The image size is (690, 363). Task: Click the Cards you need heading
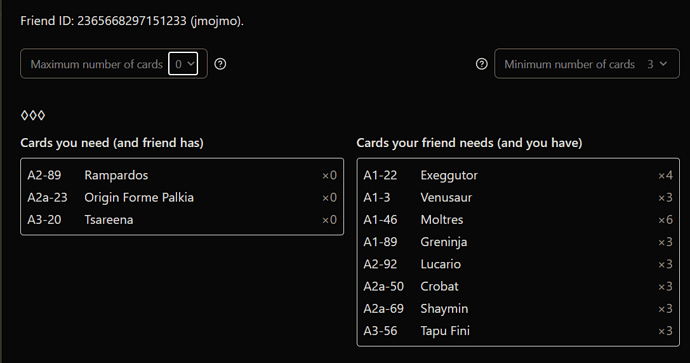112,143
